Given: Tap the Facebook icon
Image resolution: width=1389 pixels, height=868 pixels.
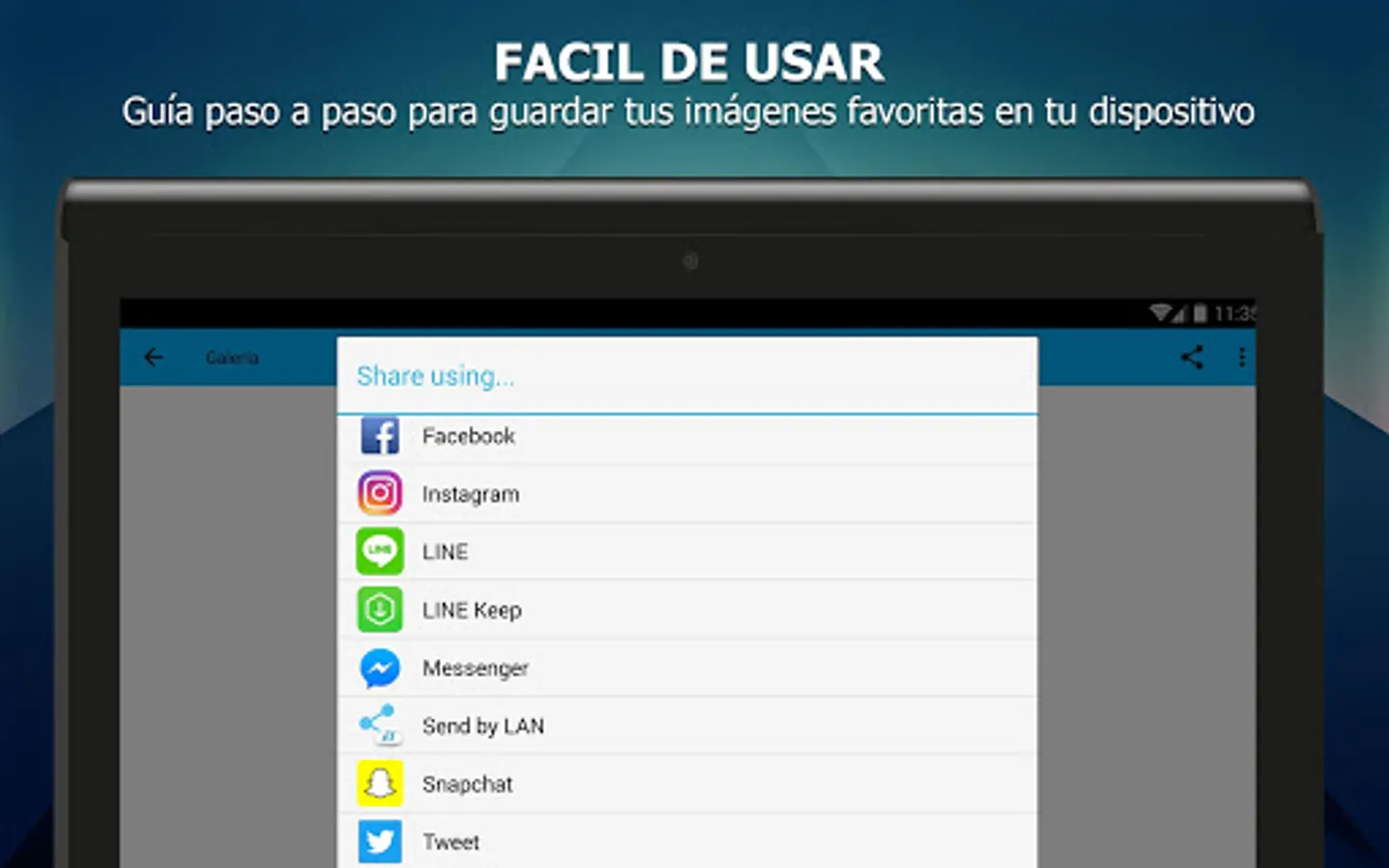Looking at the screenshot, I should pyautogui.click(x=380, y=436).
